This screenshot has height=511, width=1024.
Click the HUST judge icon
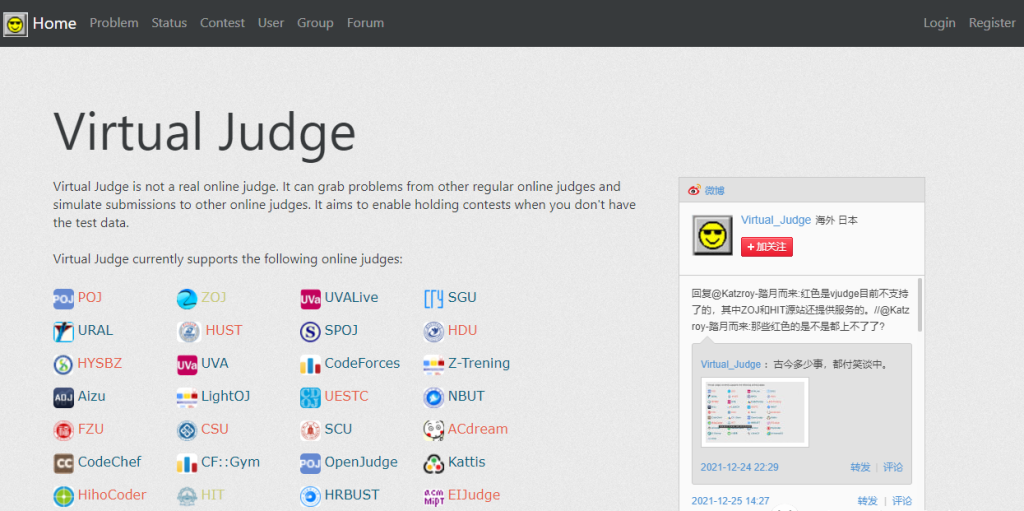(189, 331)
